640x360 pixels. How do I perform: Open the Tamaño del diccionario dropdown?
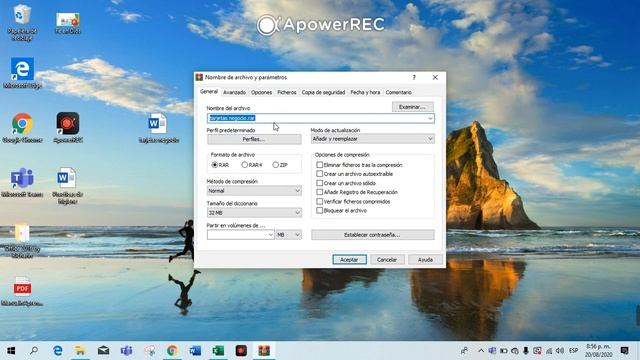254,213
